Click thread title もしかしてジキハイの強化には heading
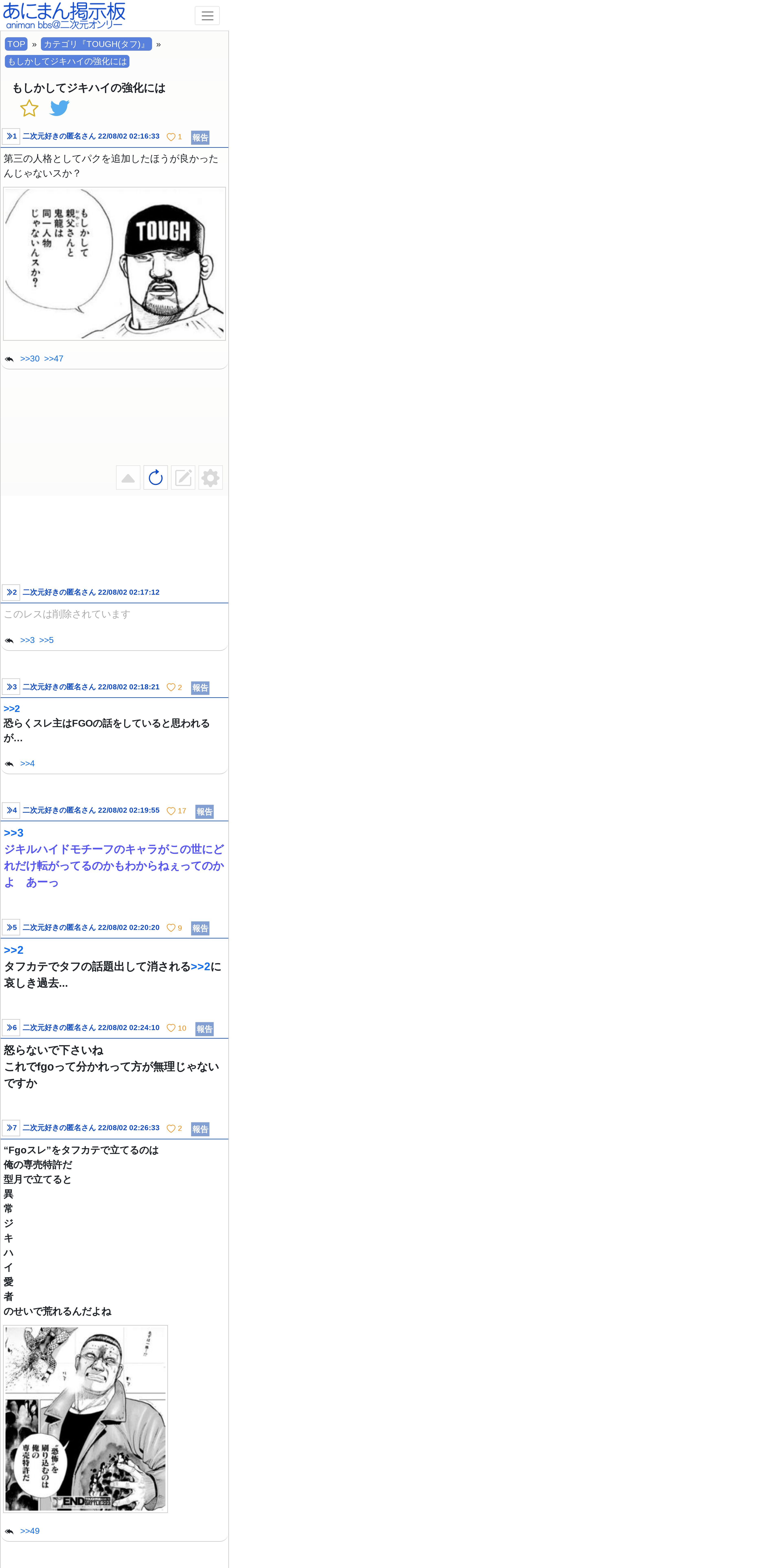Viewport: 784px width, 1568px height. (x=89, y=88)
